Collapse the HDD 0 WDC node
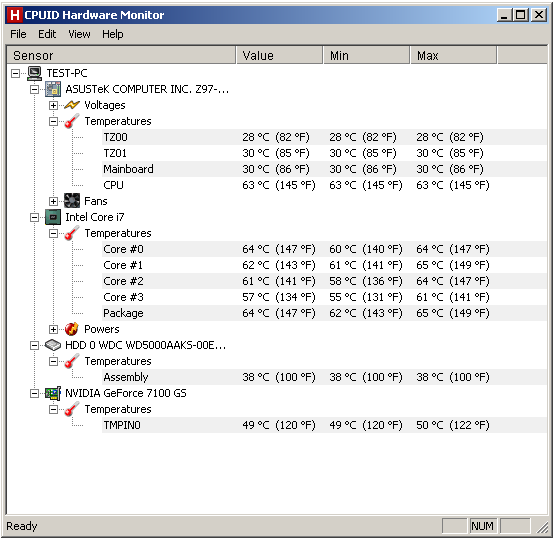Viewport: 557px width, 544px height. [x=34, y=345]
